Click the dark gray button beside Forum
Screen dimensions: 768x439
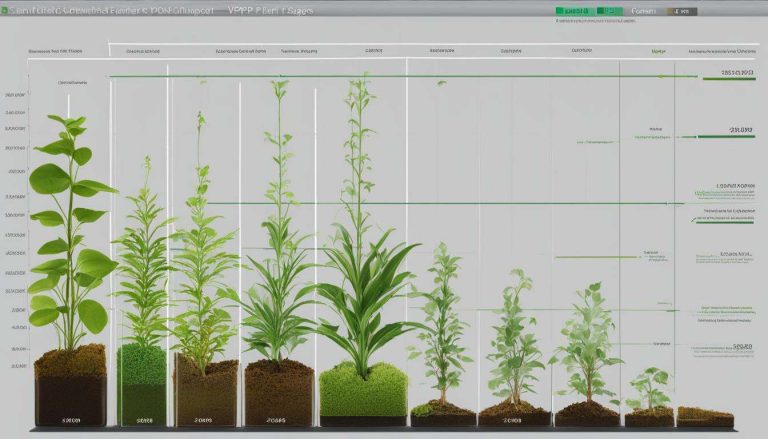click(681, 11)
